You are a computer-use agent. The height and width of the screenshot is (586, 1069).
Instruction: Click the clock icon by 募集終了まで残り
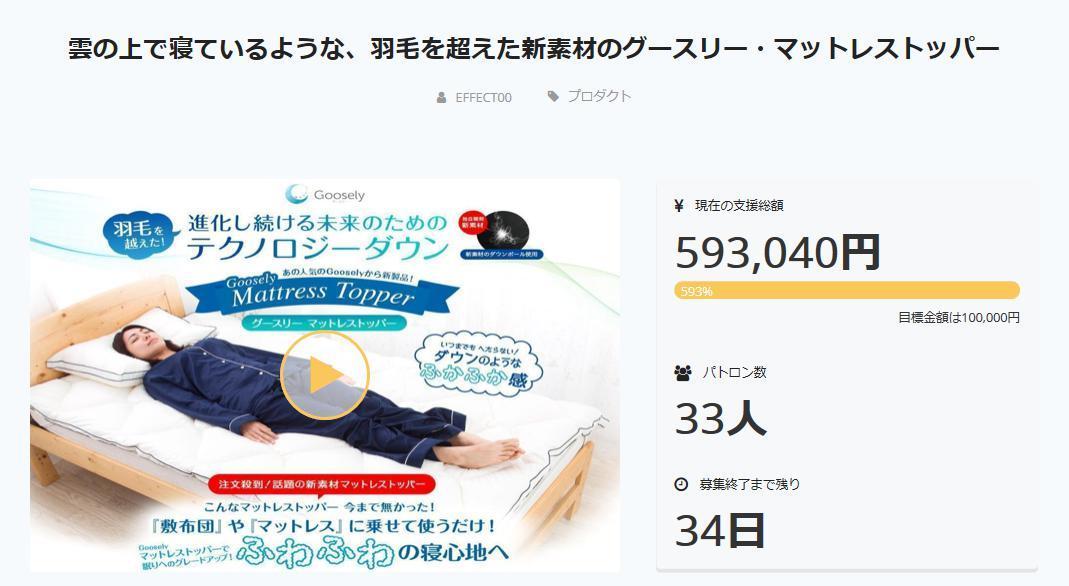pyautogui.click(x=681, y=484)
